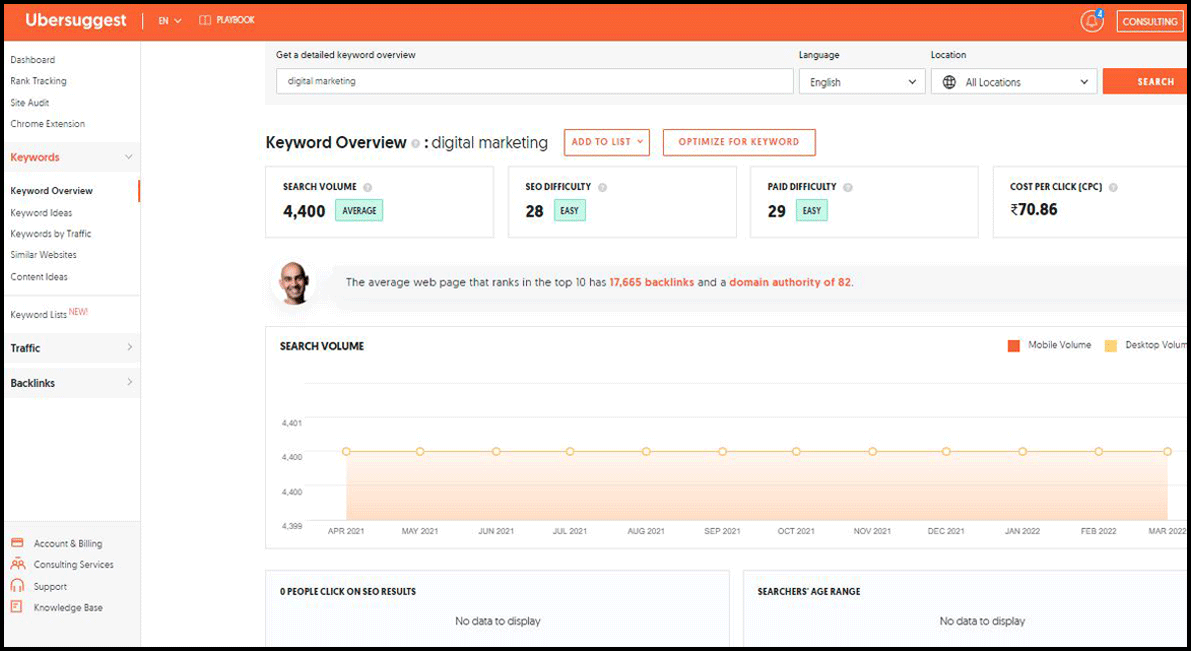Open the Add to List dropdown
1191x651 pixels.
tap(607, 142)
